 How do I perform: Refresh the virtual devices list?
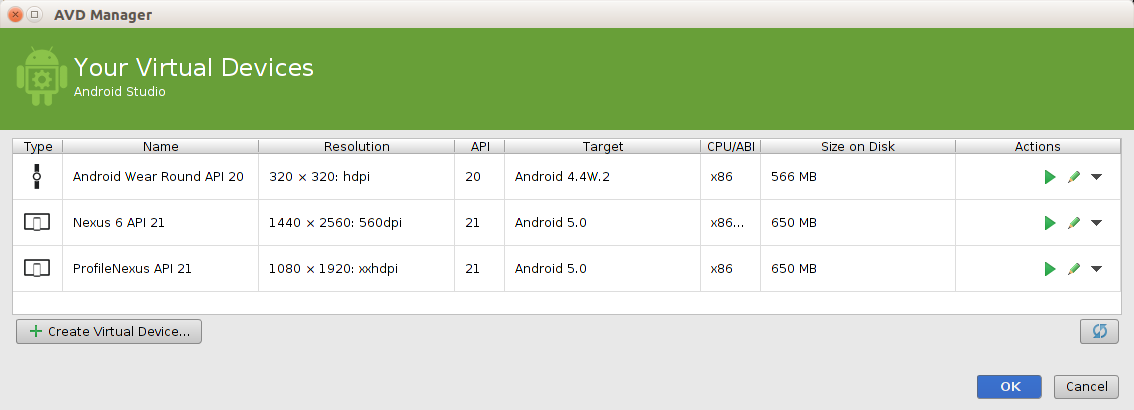click(1099, 331)
